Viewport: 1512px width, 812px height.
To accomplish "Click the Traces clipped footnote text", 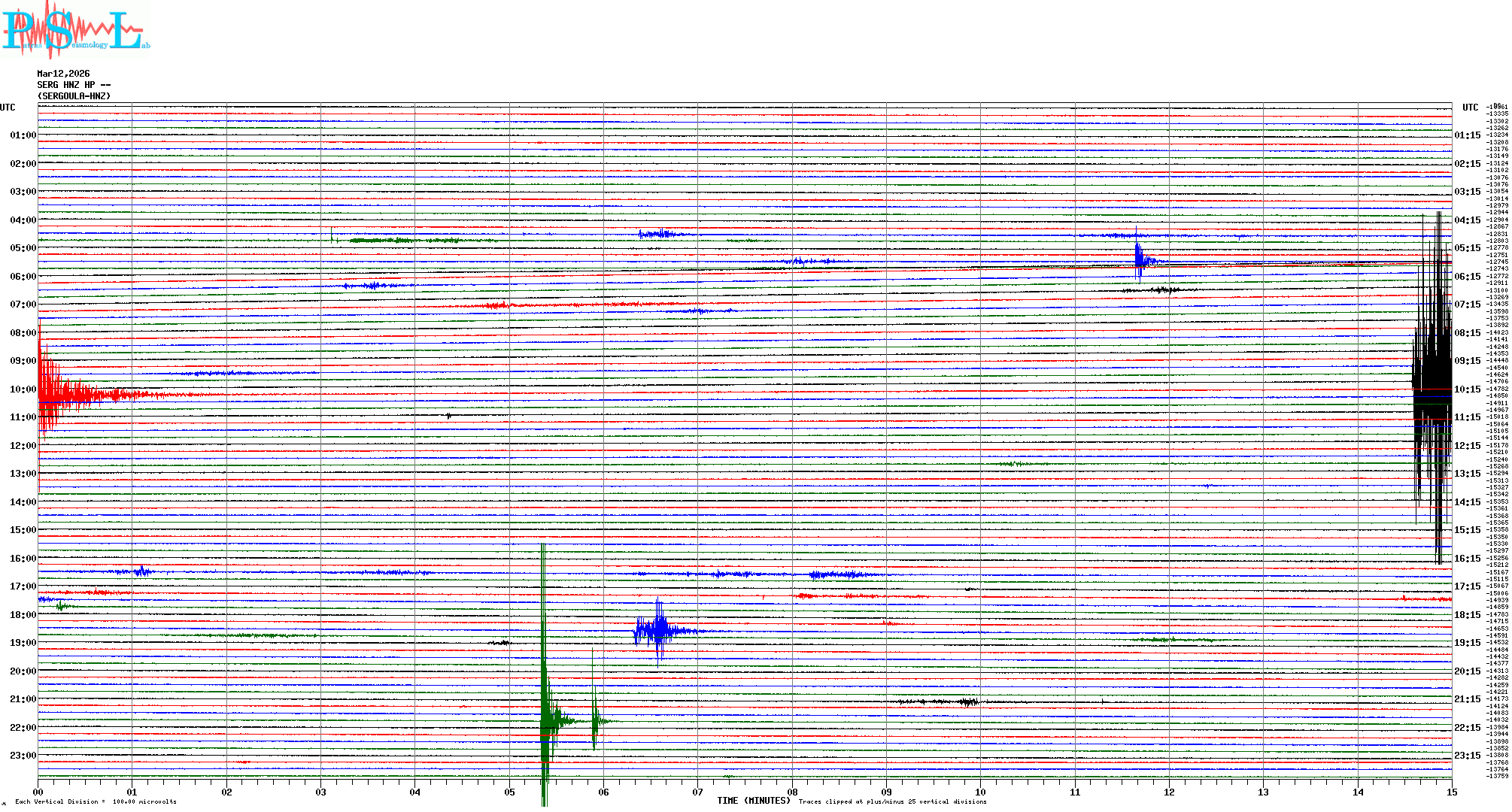I will pyautogui.click(x=892, y=801).
